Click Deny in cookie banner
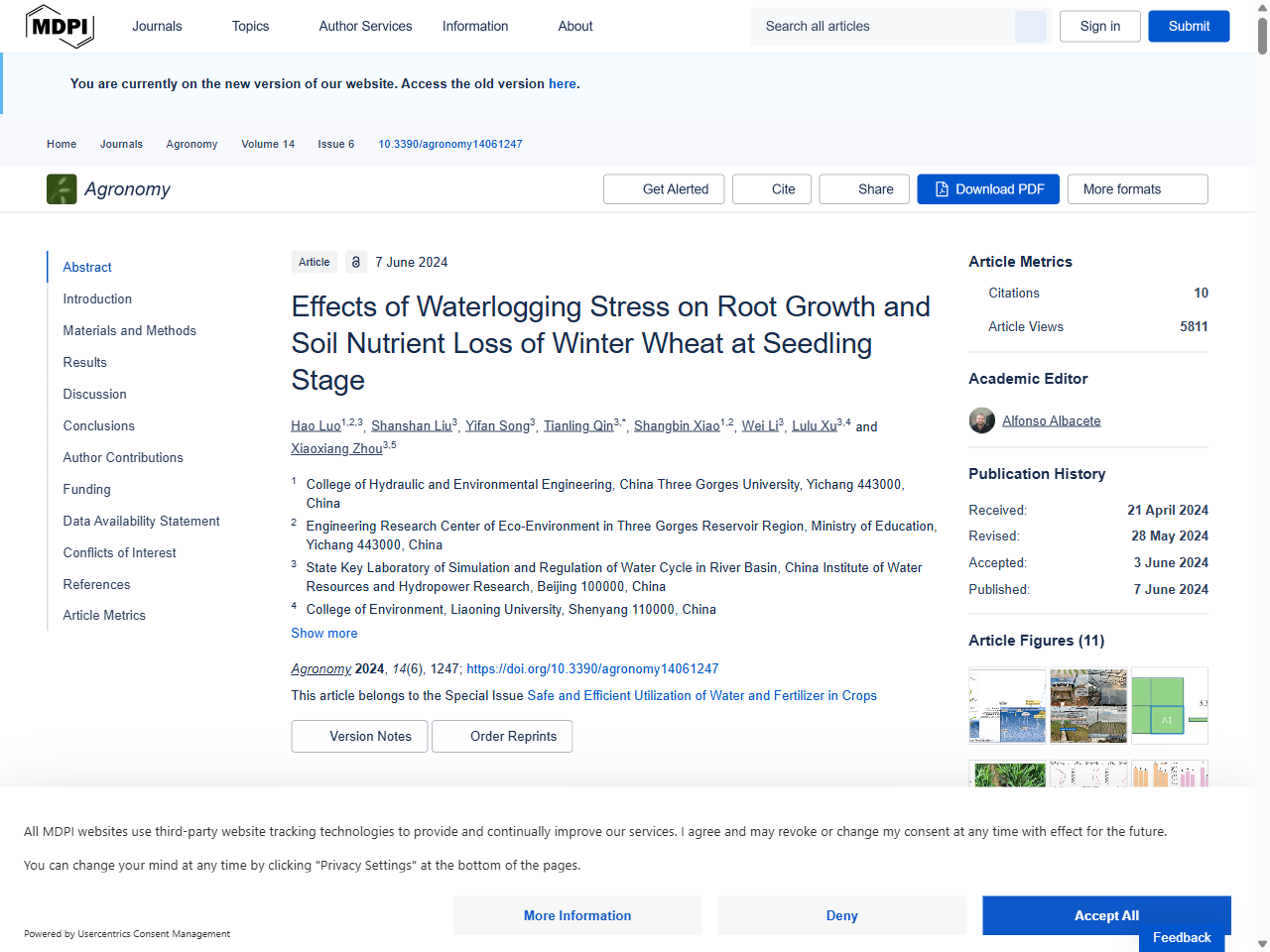Image resolution: width=1270 pixels, height=952 pixels. pos(841,915)
